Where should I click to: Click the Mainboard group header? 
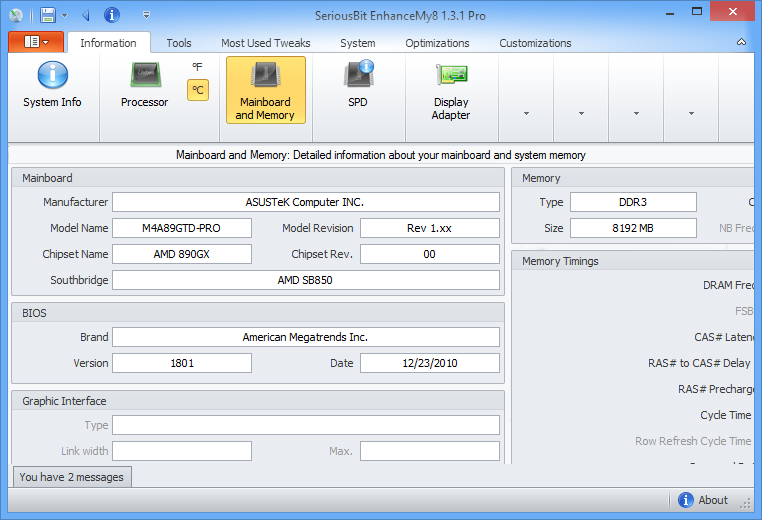point(258,178)
